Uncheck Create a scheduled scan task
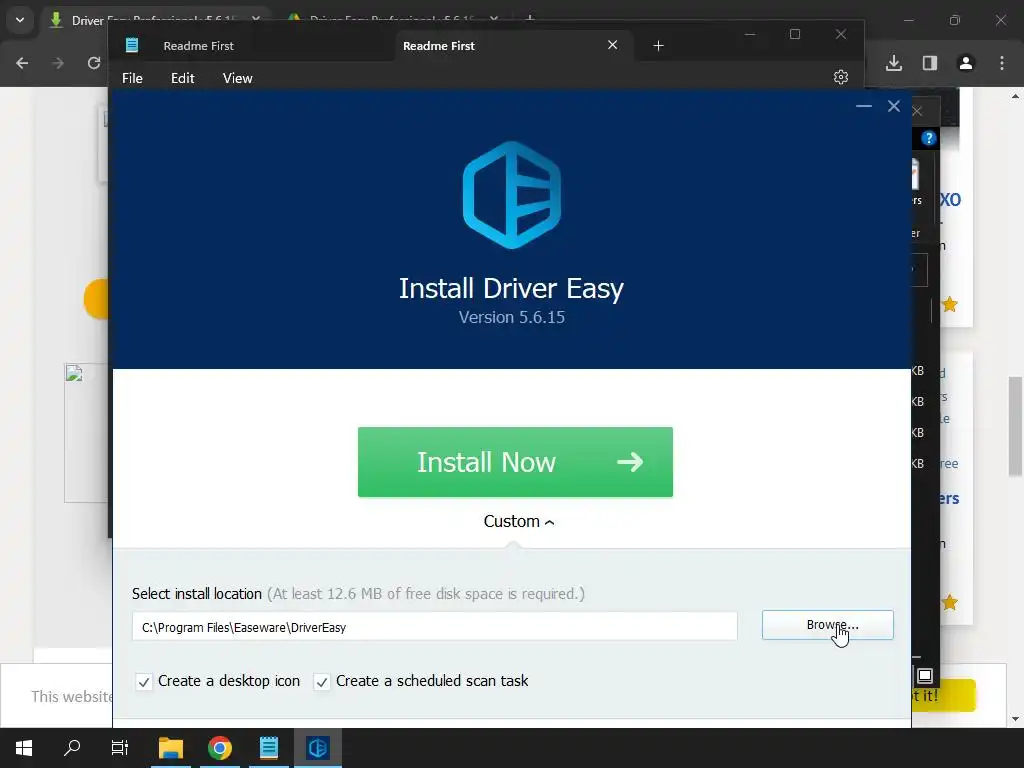The width and height of the screenshot is (1024, 768). click(x=321, y=682)
